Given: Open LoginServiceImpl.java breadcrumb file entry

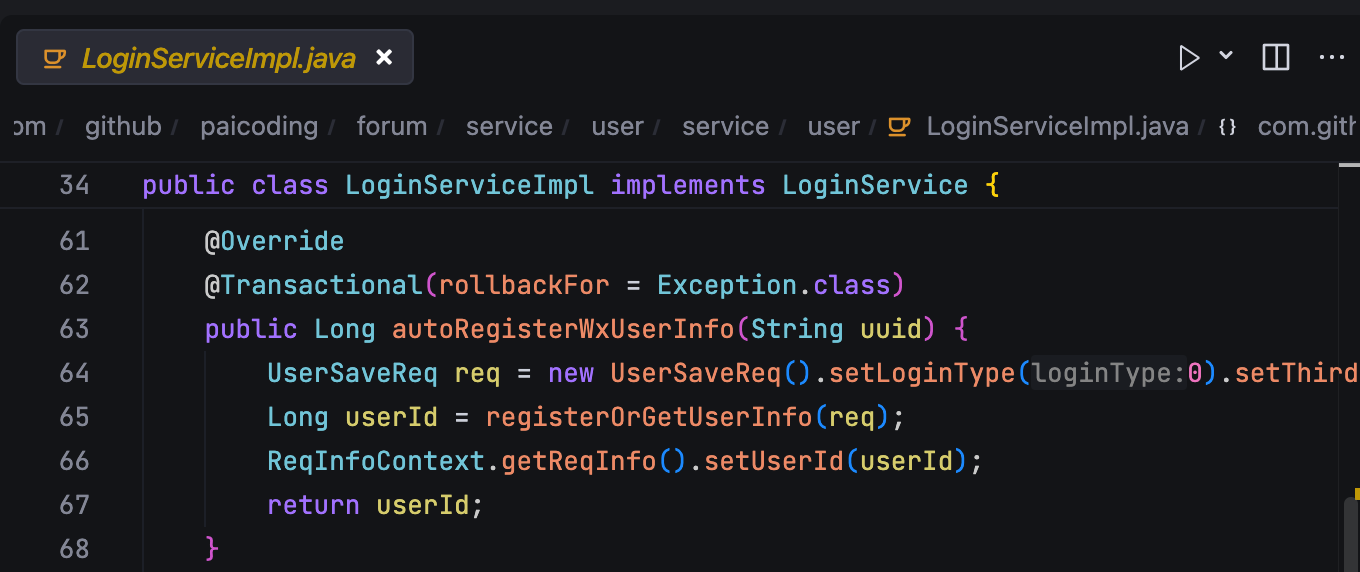Looking at the screenshot, I should click(1057, 127).
